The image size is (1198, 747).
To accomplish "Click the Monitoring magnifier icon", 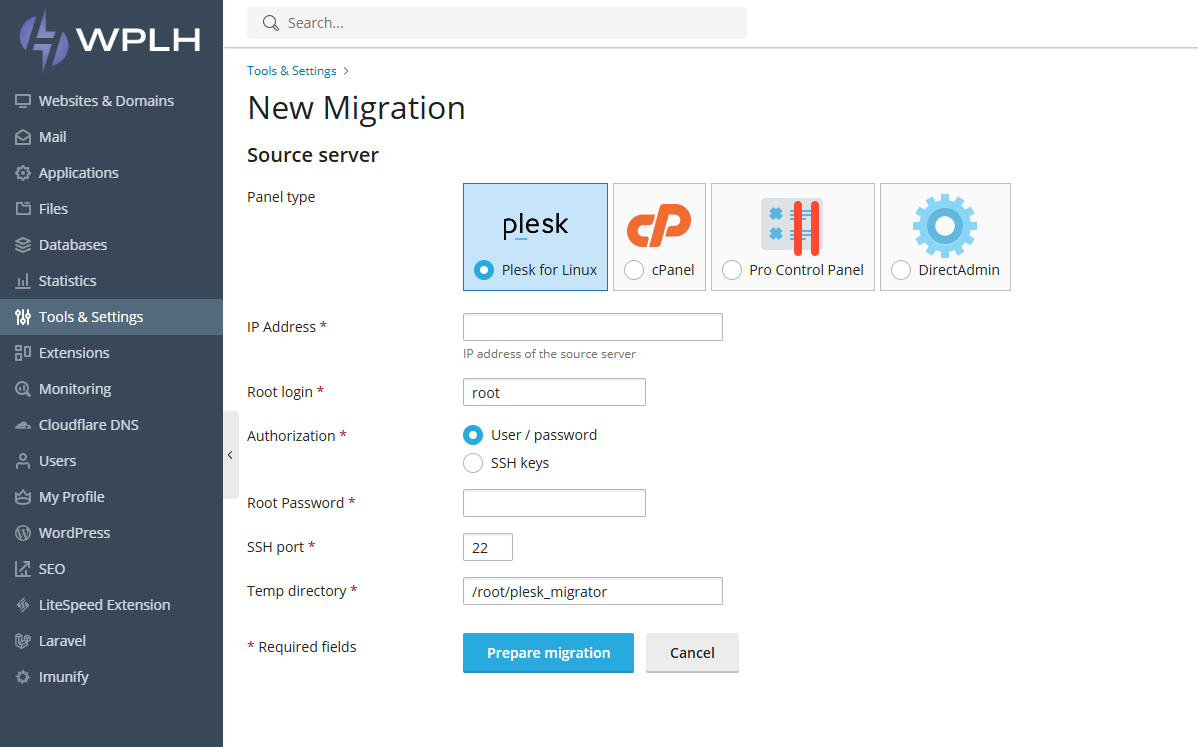I will coord(23,389).
